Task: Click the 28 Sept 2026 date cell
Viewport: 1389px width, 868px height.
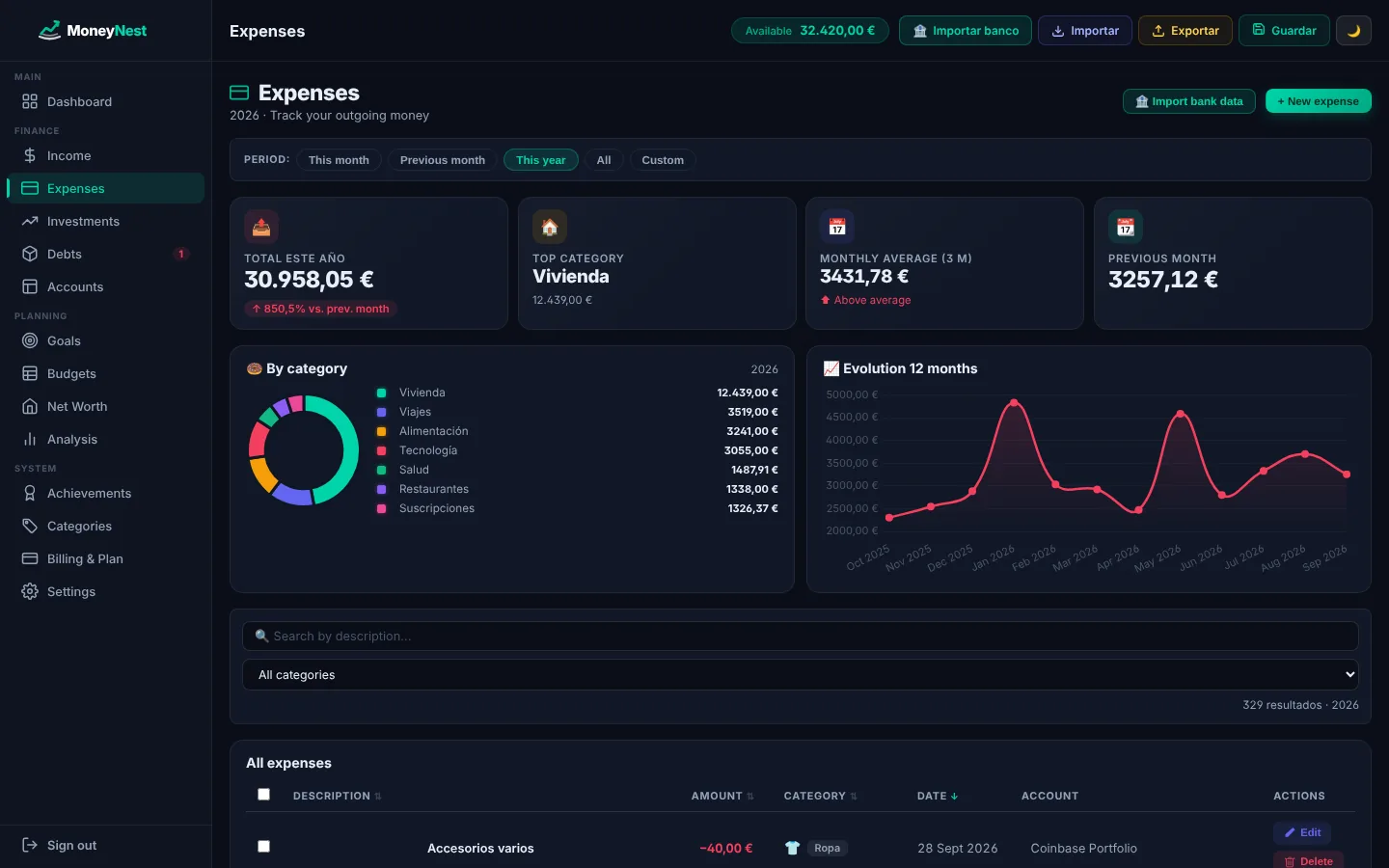Action: click(x=958, y=849)
